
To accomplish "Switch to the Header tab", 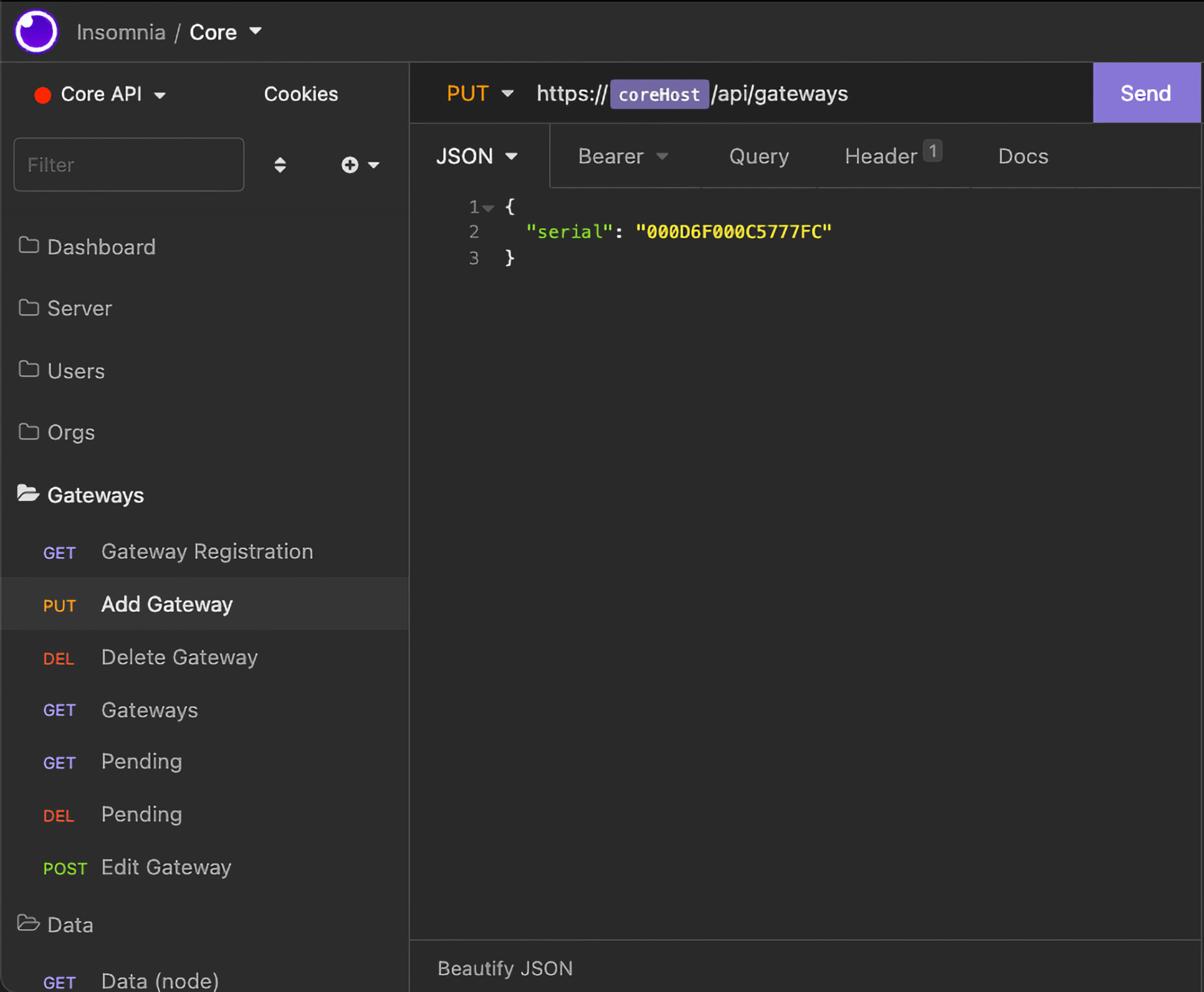I will (880, 156).
